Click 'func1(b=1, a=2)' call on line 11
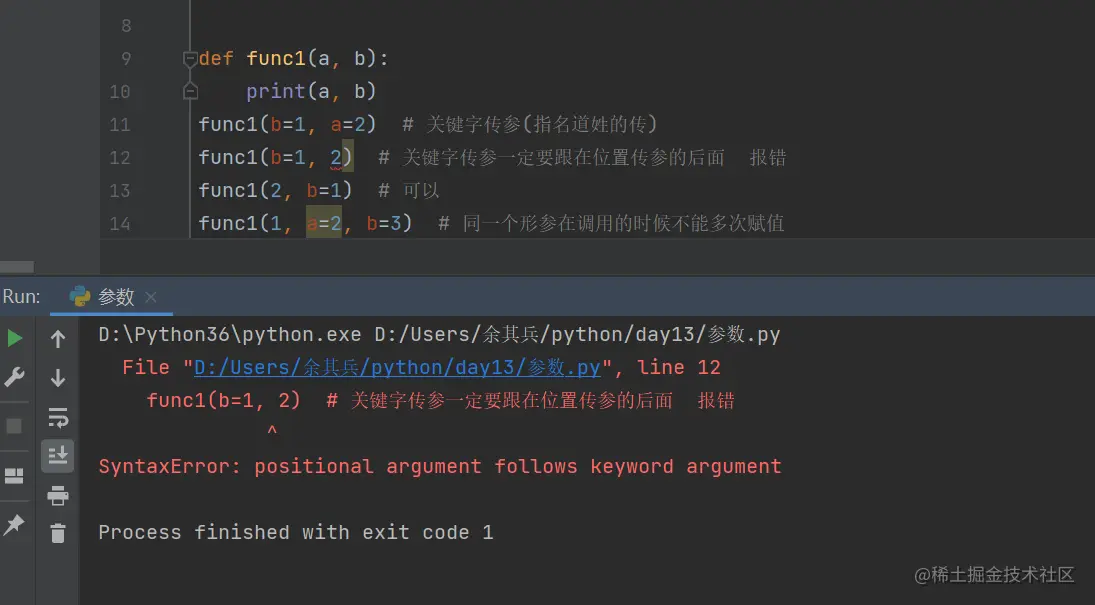This screenshot has width=1095, height=605. (x=287, y=125)
